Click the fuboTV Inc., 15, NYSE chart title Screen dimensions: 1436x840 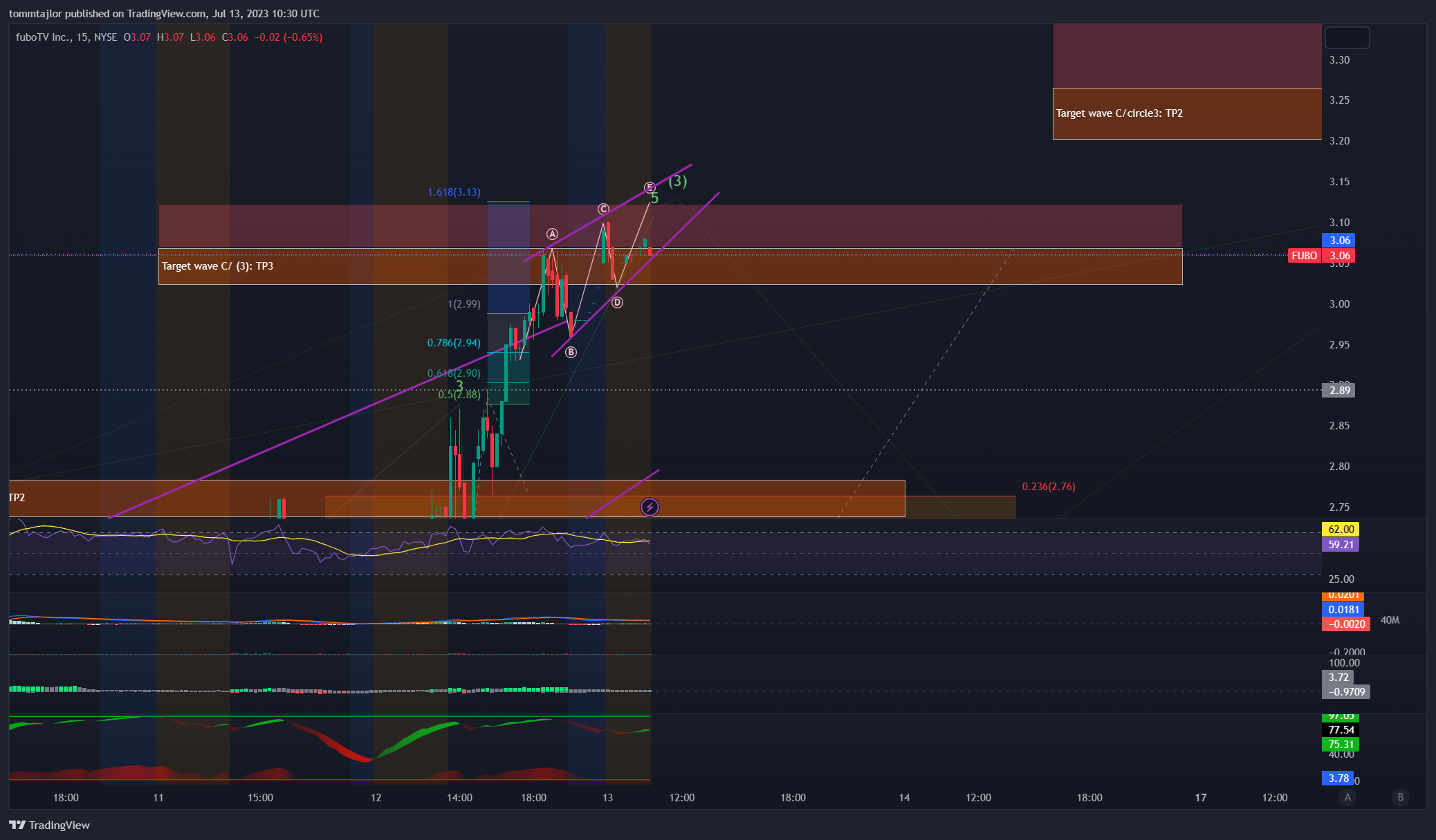tap(66, 37)
